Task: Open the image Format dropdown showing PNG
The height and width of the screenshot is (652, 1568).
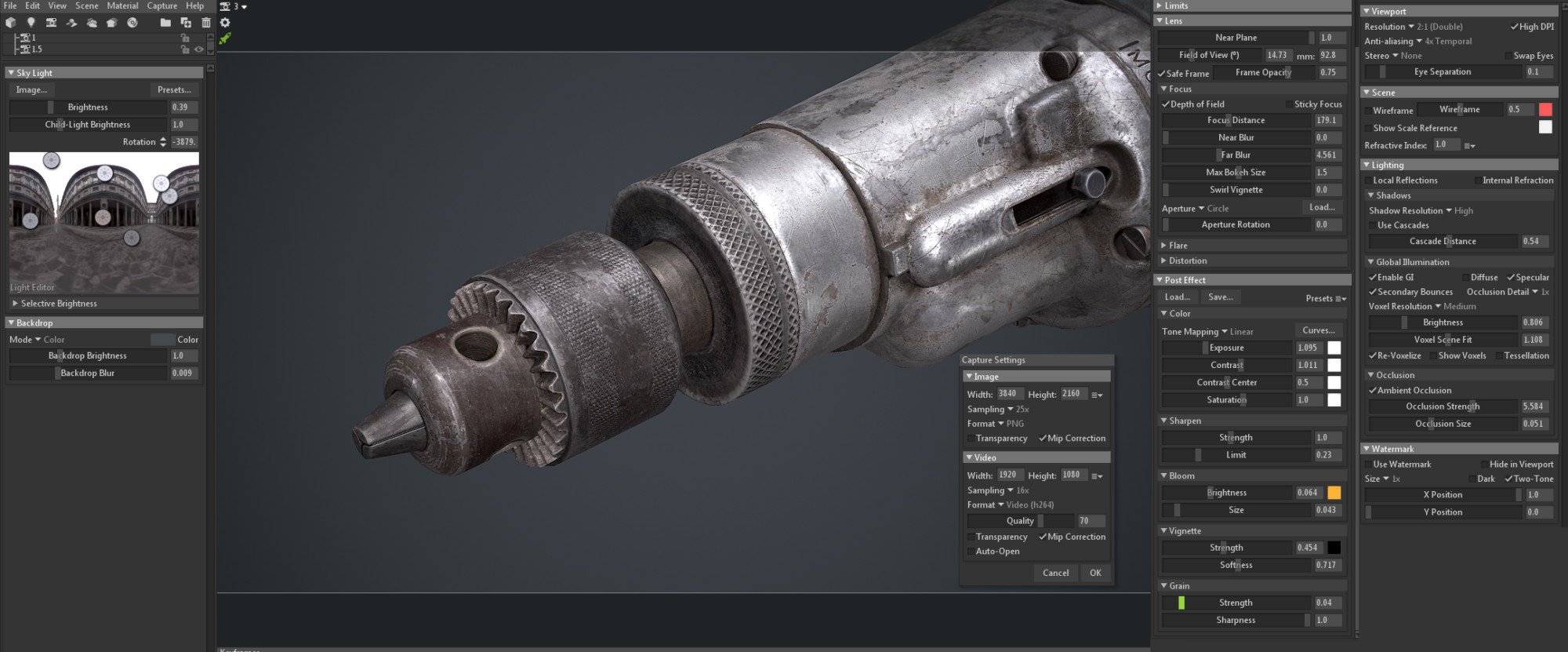Action: [996, 424]
